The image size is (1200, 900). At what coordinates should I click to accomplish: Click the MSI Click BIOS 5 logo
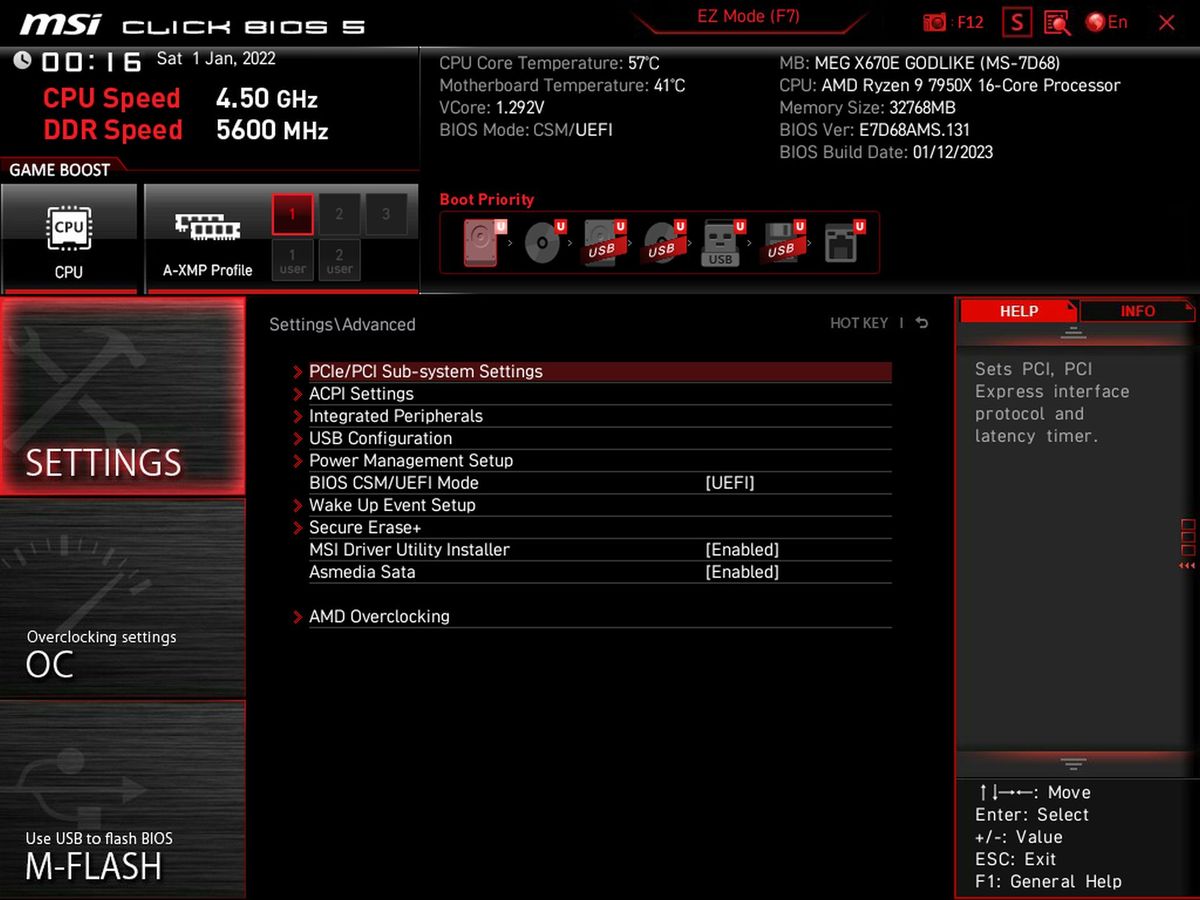pos(192,25)
